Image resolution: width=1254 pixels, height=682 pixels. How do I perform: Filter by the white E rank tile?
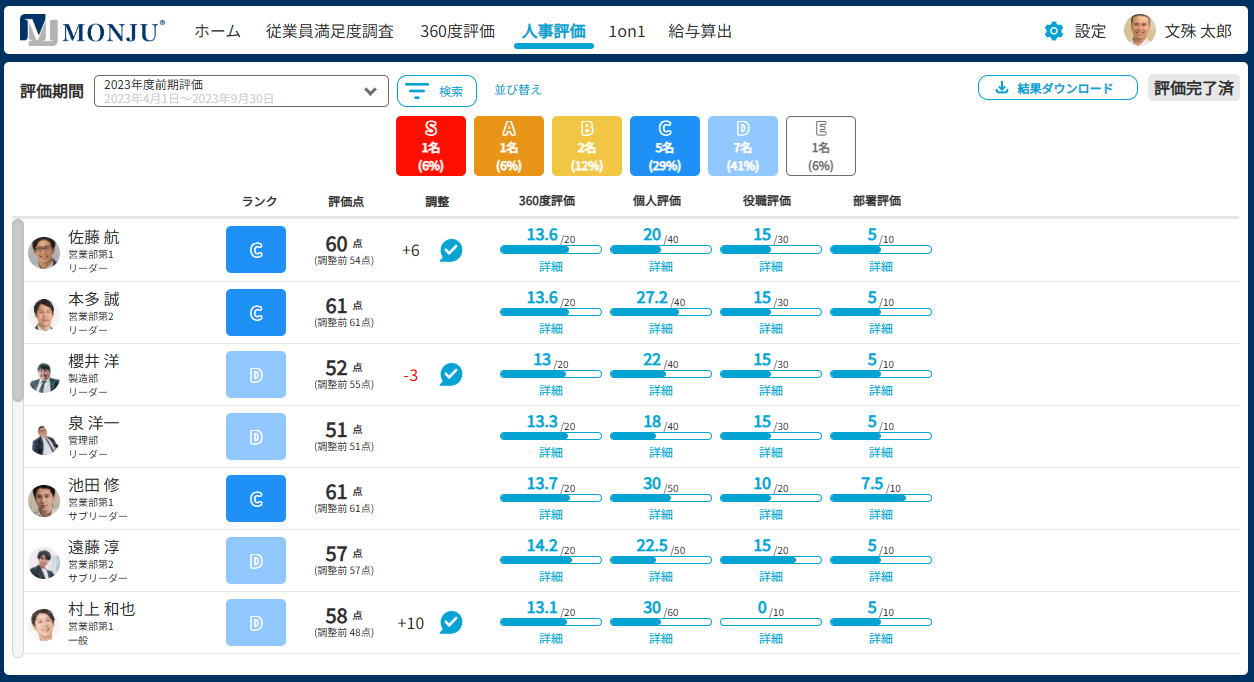coord(821,146)
